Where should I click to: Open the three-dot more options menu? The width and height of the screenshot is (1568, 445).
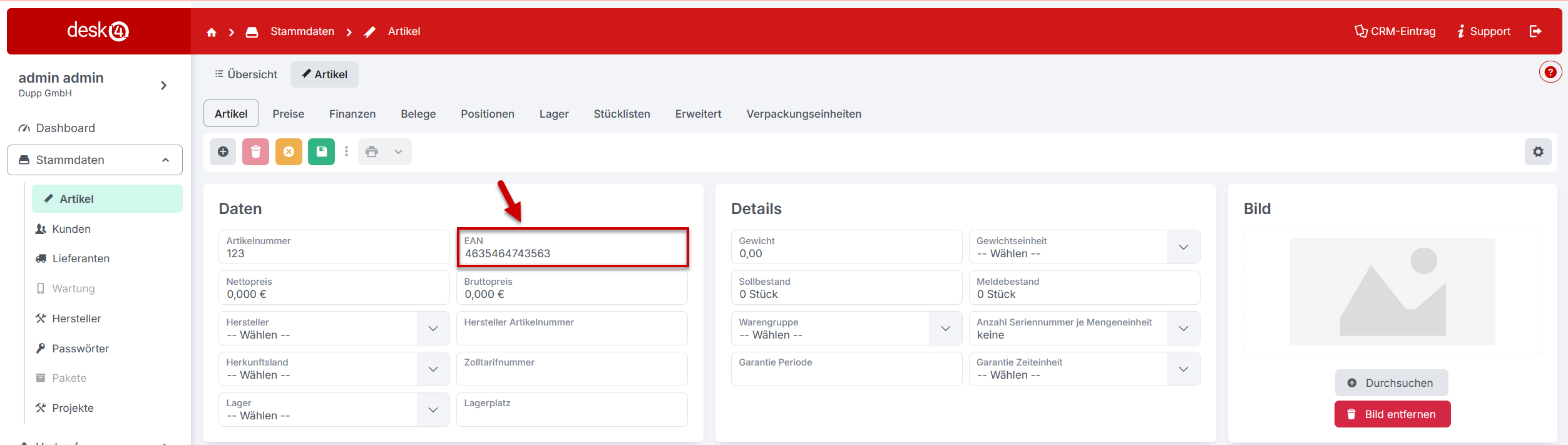click(x=346, y=152)
